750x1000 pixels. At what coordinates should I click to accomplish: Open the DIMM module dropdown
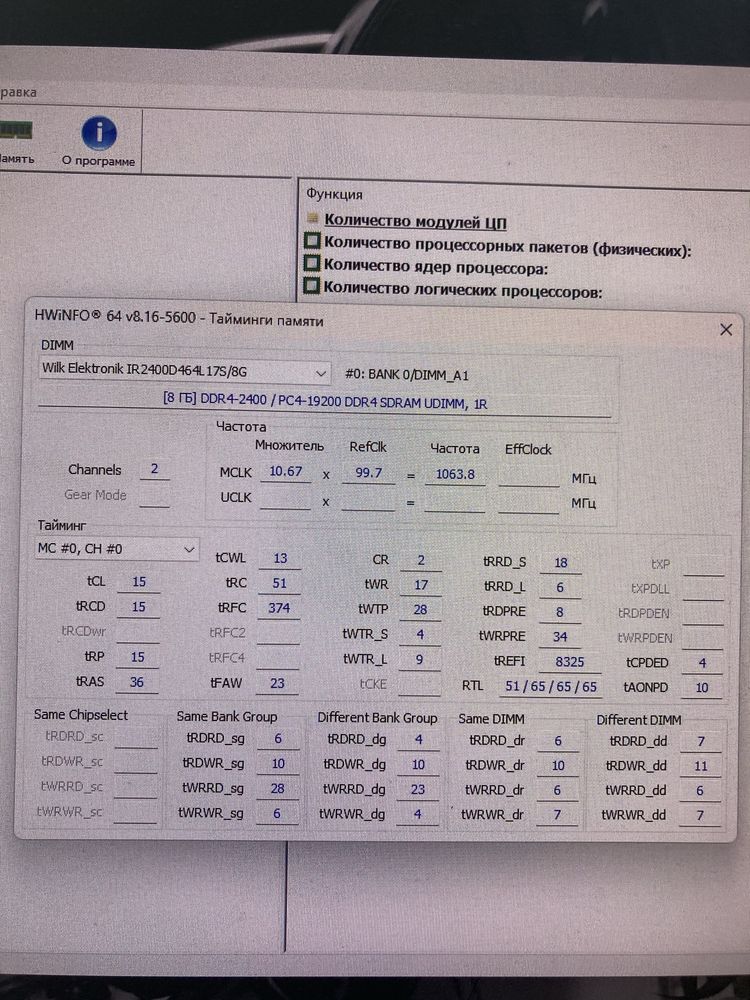184,371
